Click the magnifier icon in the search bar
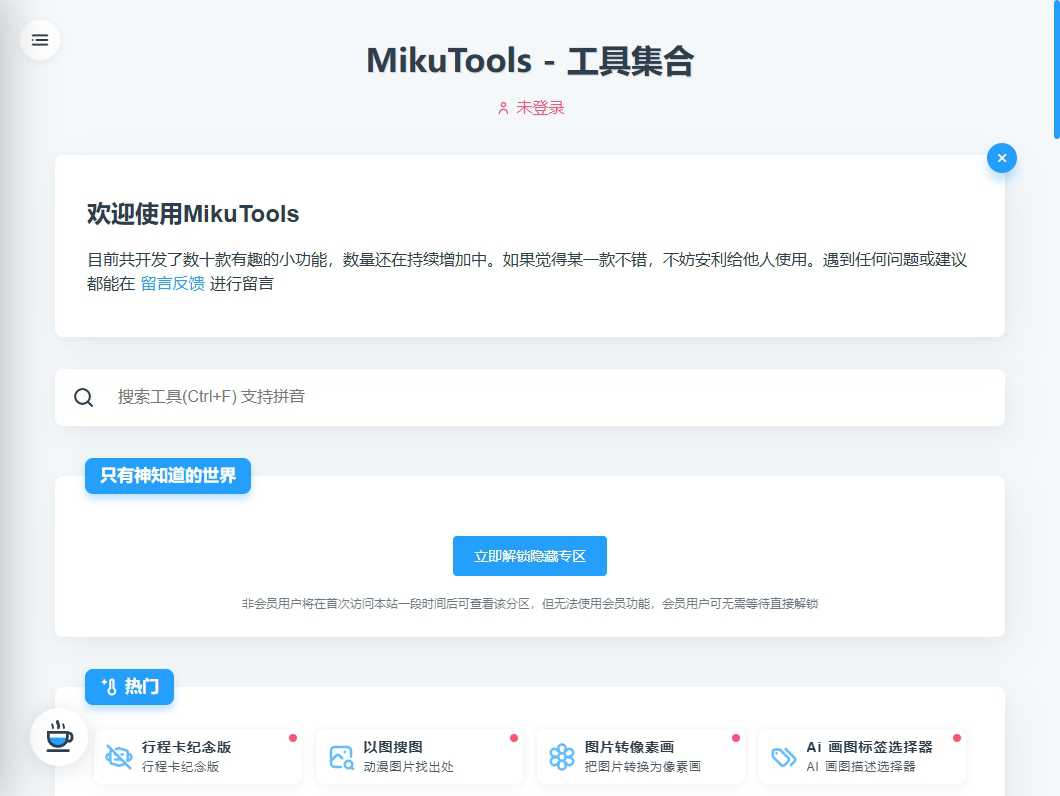The height and width of the screenshot is (796, 1060). point(84,397)
